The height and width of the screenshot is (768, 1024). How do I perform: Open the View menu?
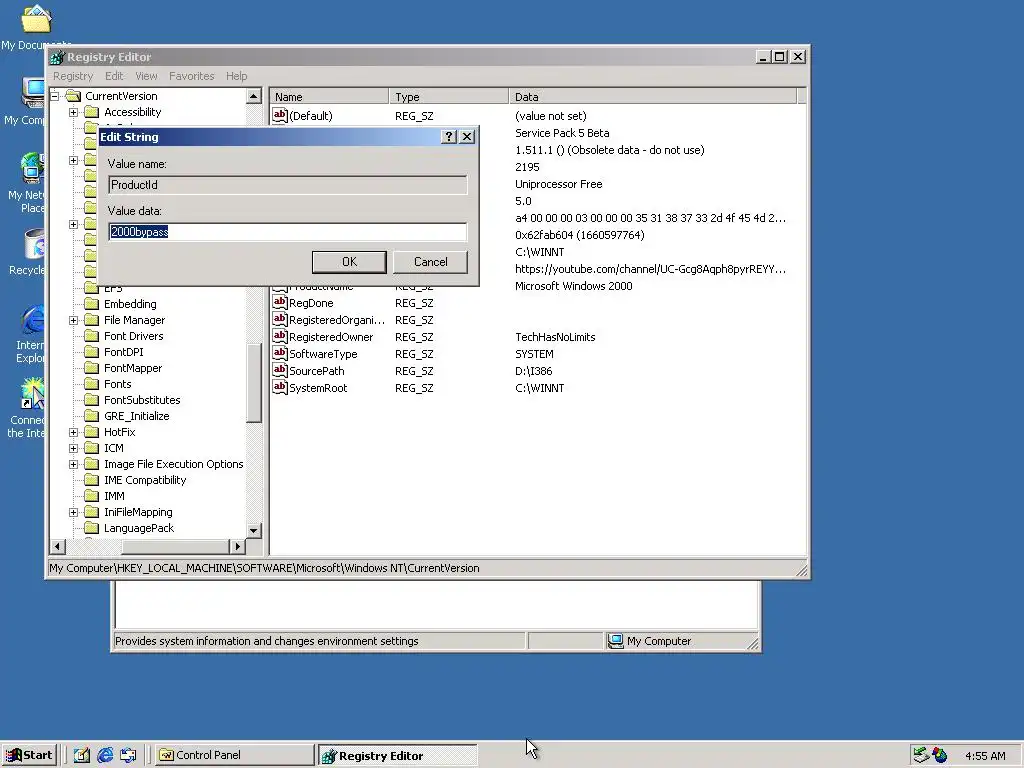[146, 76]
